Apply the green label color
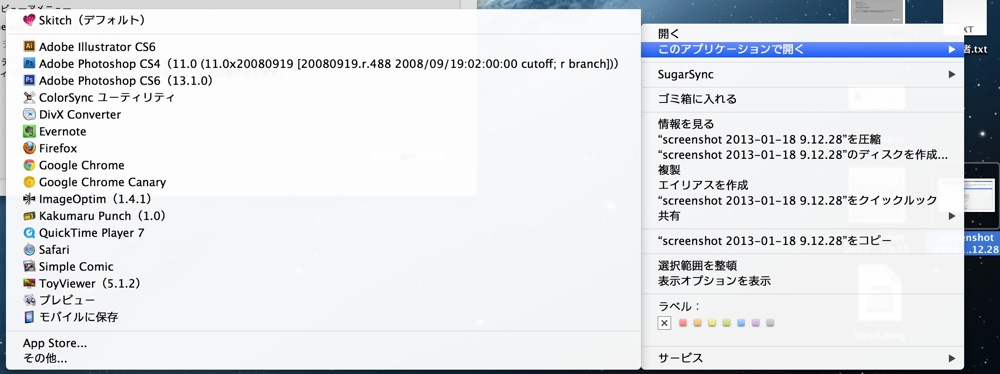Image resolution: width=1000 pixels, height=374 pixels. point(726,323)
